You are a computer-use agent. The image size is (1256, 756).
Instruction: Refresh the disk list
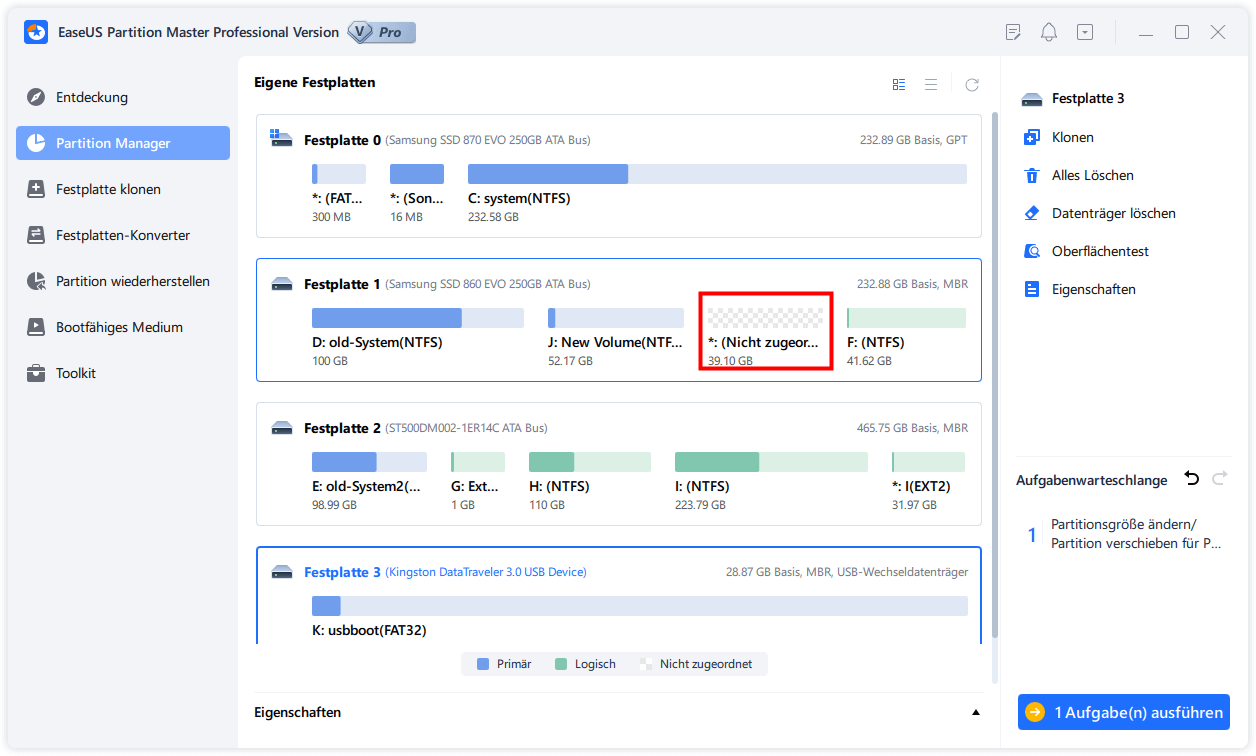click(972, 85)
